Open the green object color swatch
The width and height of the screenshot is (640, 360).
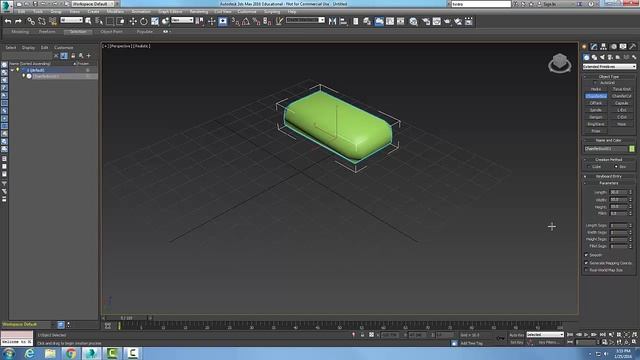[x=632, y=149]
